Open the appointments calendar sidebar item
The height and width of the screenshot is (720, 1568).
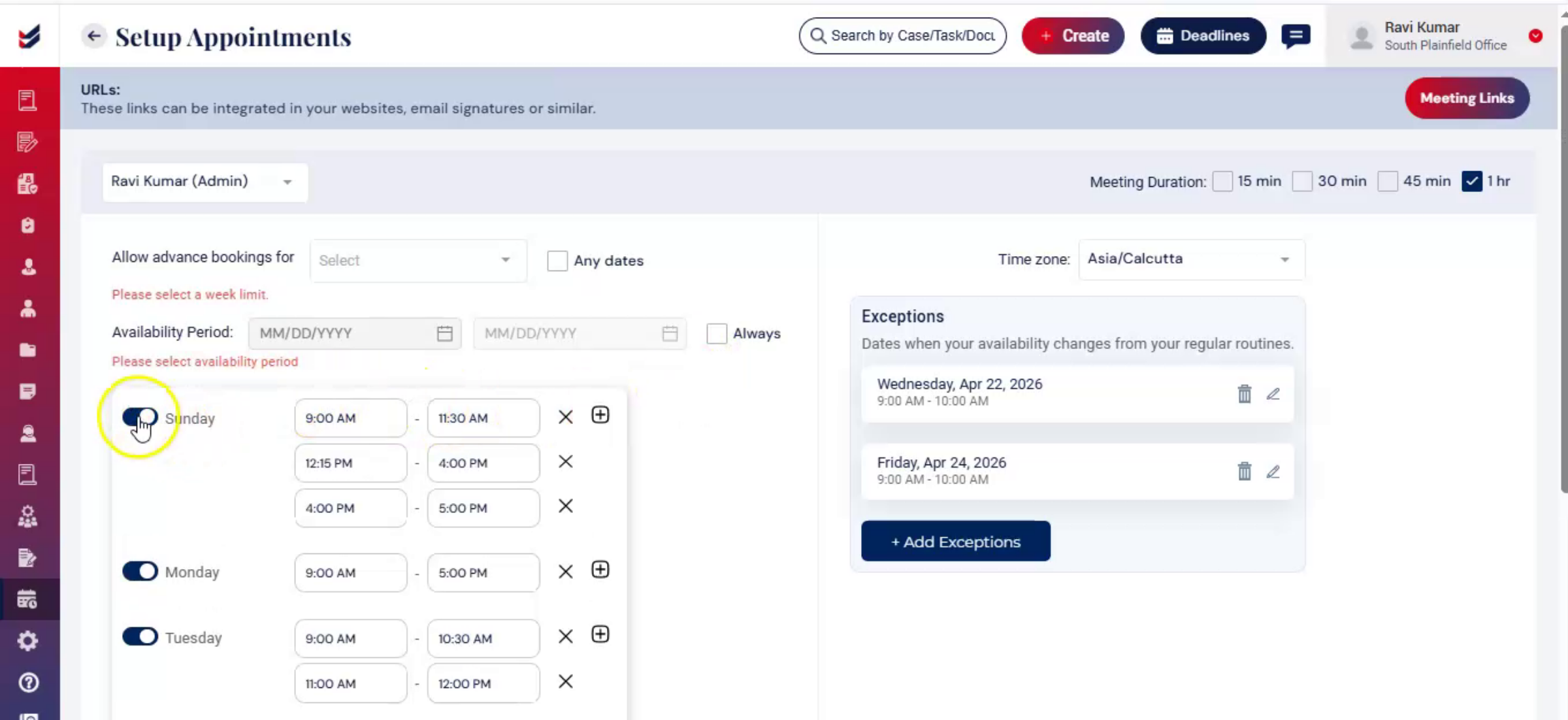click(x=27, y=599)
